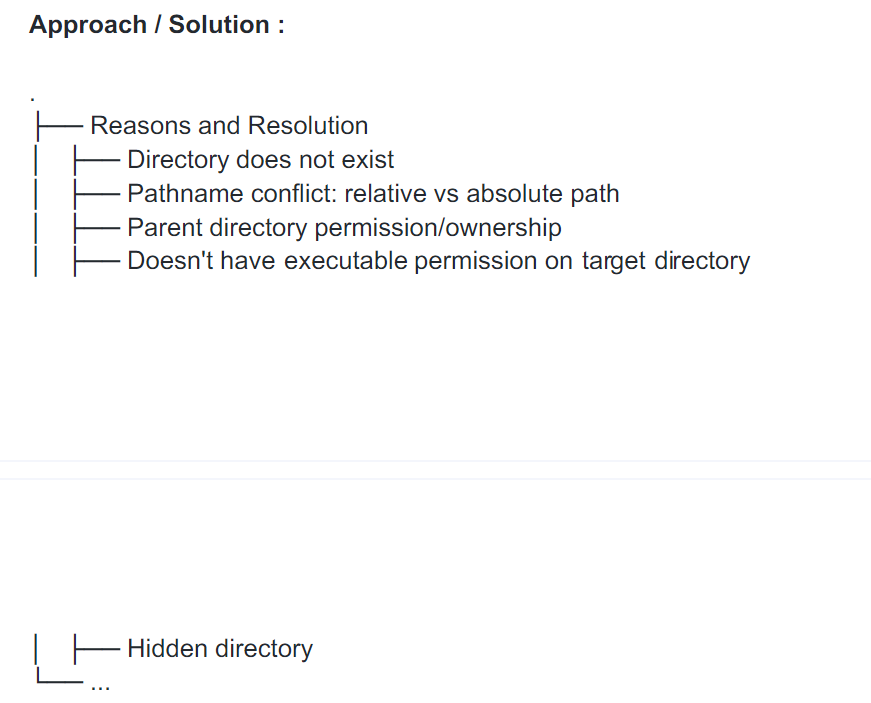Click branch connector before "Doesn't have executable permission"

tap(97, 262)
